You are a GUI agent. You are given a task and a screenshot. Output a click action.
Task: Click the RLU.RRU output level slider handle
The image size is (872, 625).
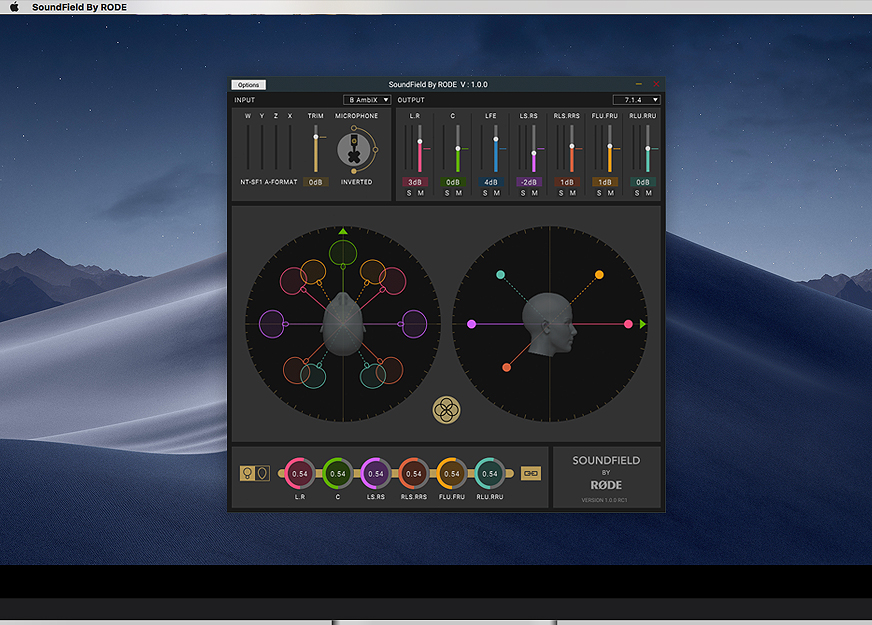coord(647,148)
